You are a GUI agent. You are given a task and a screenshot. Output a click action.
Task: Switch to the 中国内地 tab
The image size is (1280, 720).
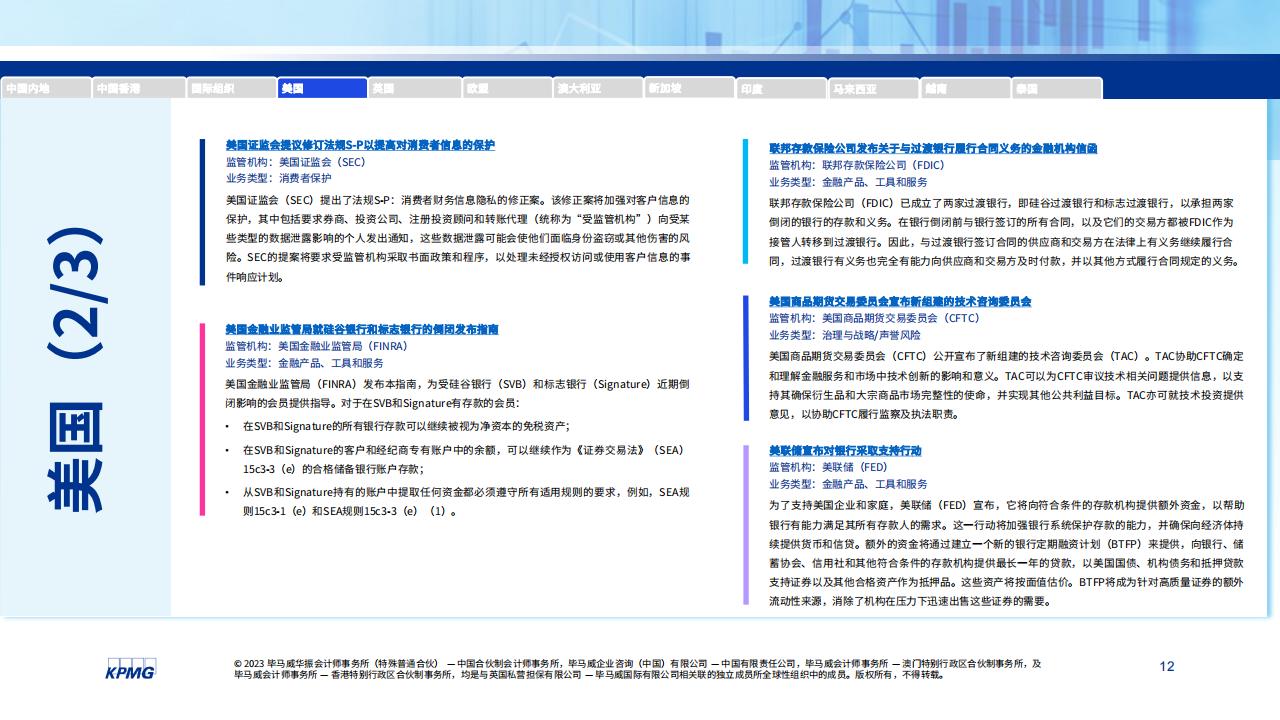[x=46, y=88]
